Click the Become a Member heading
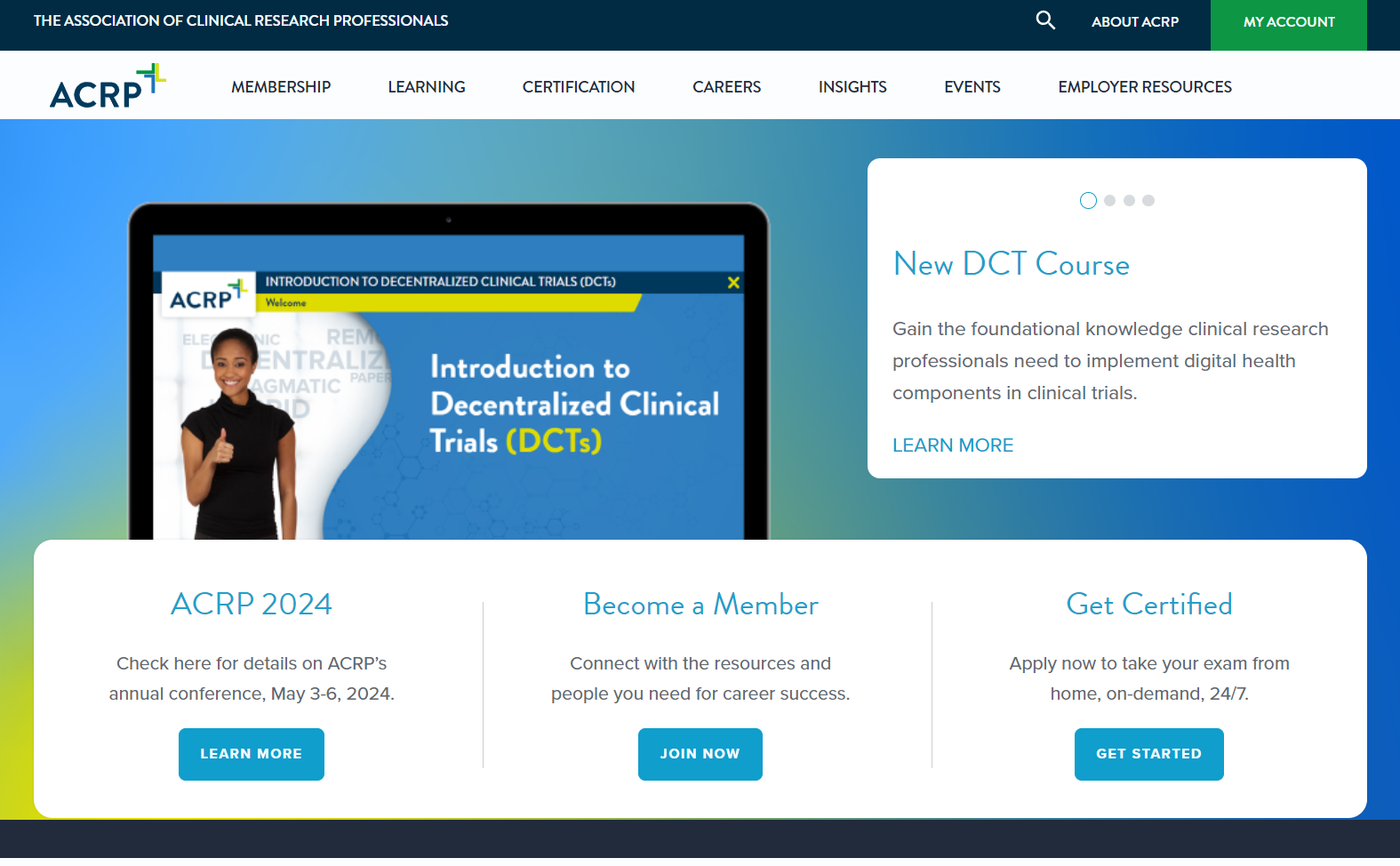 pos(700,605)
